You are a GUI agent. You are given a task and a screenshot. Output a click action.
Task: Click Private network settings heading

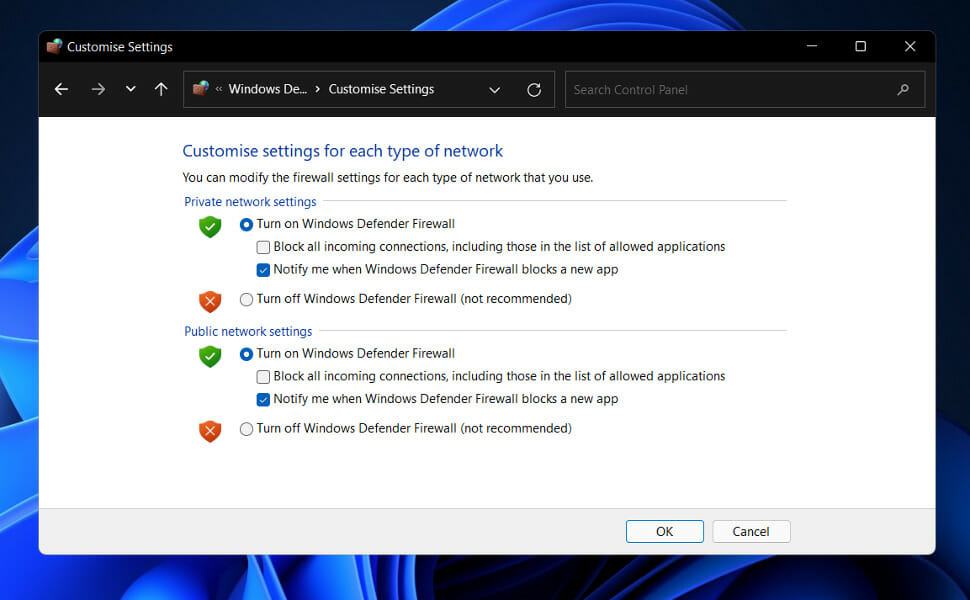coord(250,202)
